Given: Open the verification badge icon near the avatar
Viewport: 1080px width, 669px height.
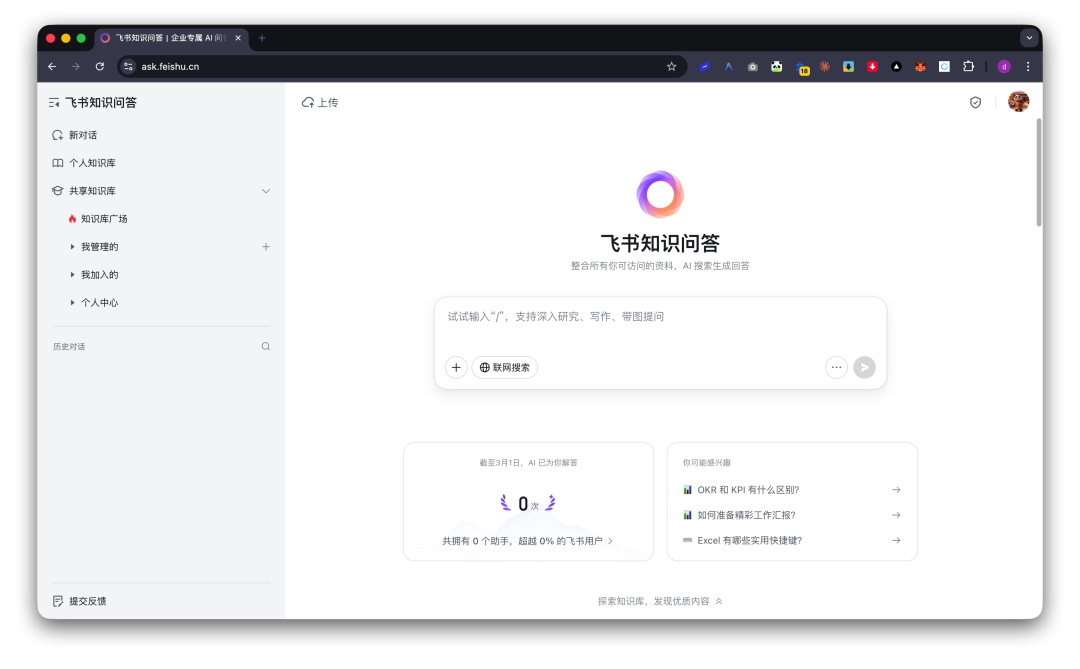Looking at the screenshot, I should pyautogui.click(x=975, y=101).
